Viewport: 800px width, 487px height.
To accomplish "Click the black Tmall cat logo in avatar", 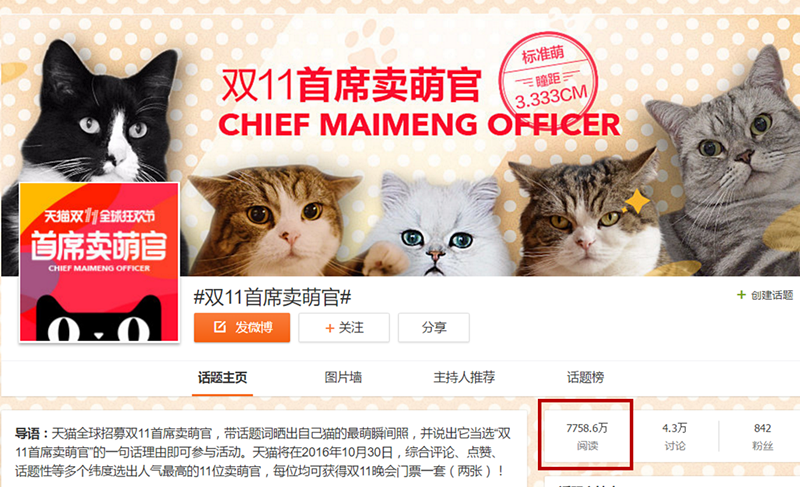I will pos(99,318).
